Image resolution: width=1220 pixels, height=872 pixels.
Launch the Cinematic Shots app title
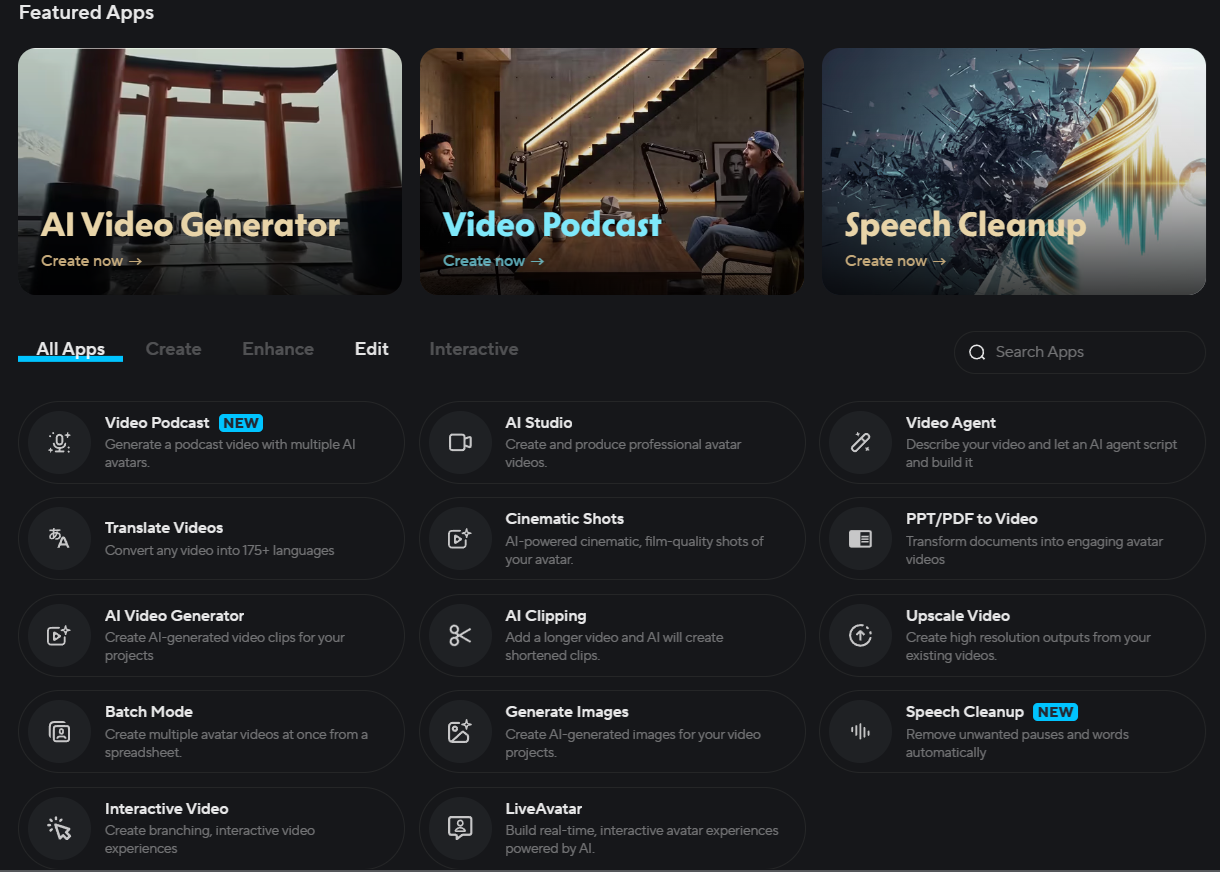pyautogui.click(x=565, y=519)
